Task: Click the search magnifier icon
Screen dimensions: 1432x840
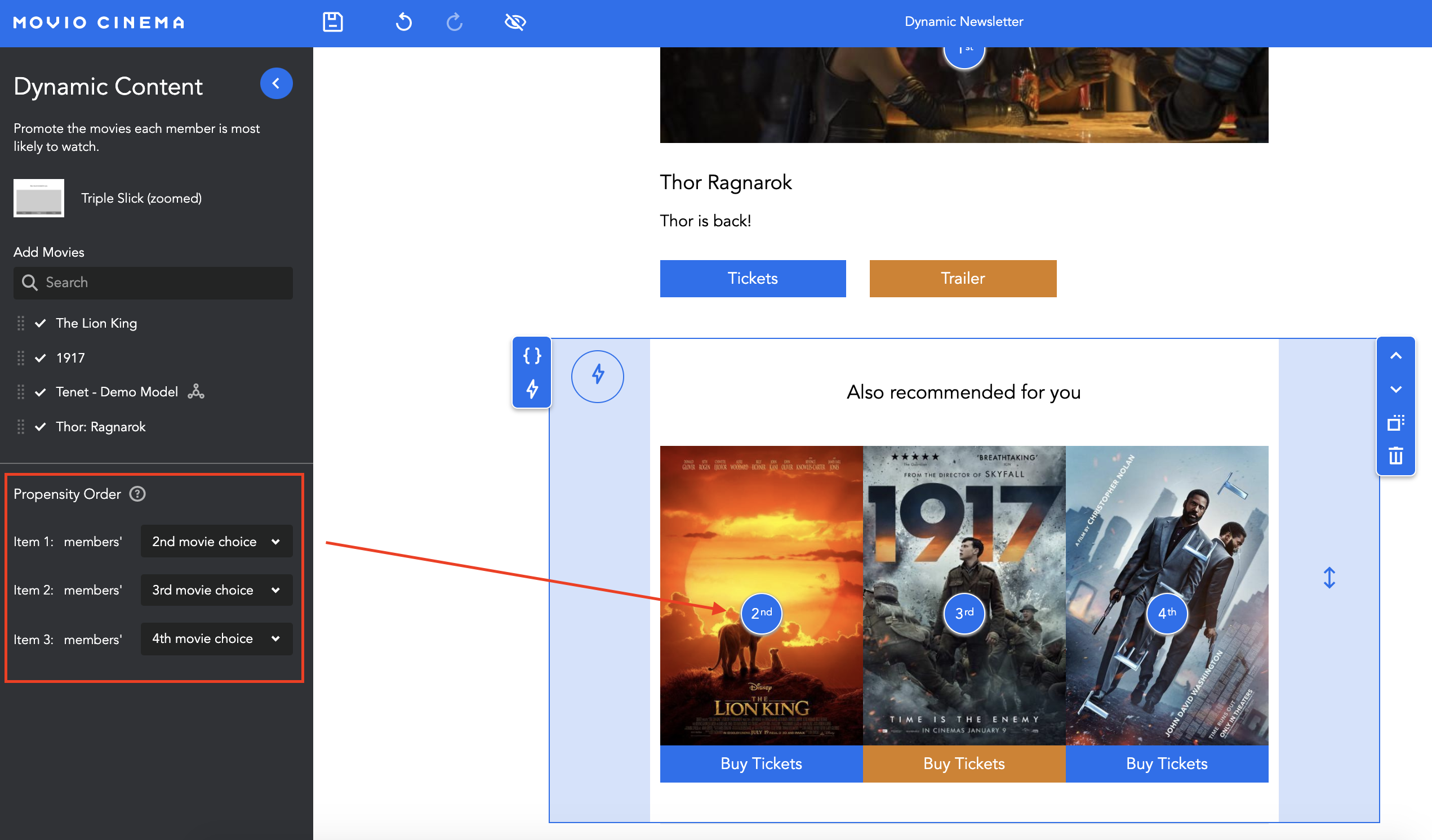Action: pos(29,283)
